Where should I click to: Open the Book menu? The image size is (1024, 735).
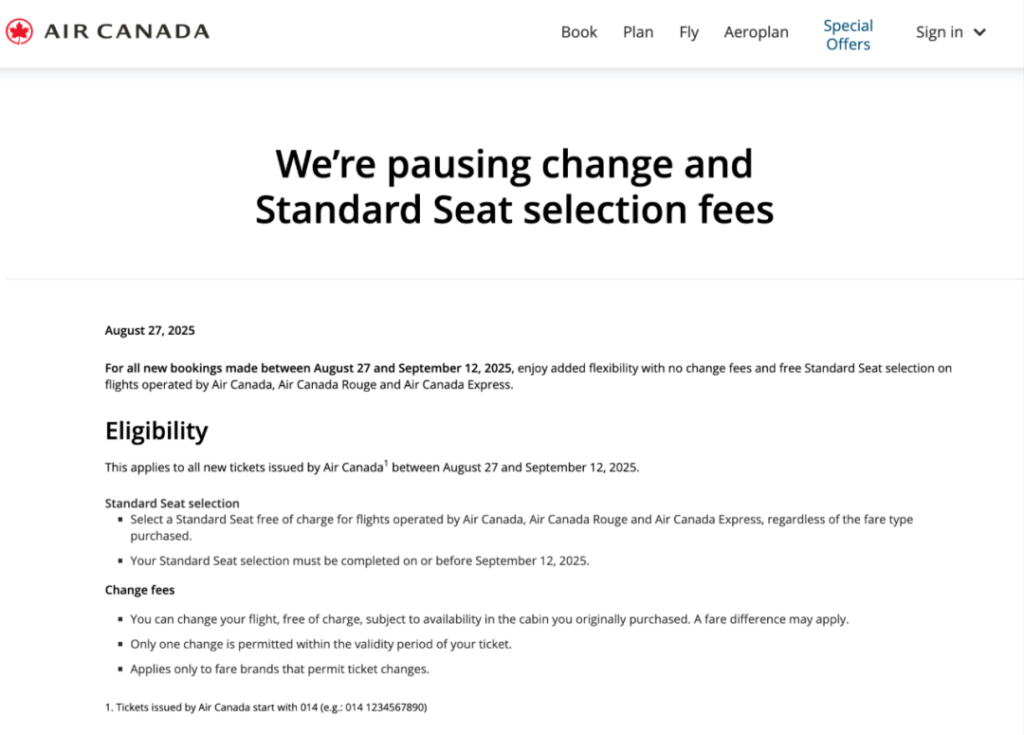[579, 32]
